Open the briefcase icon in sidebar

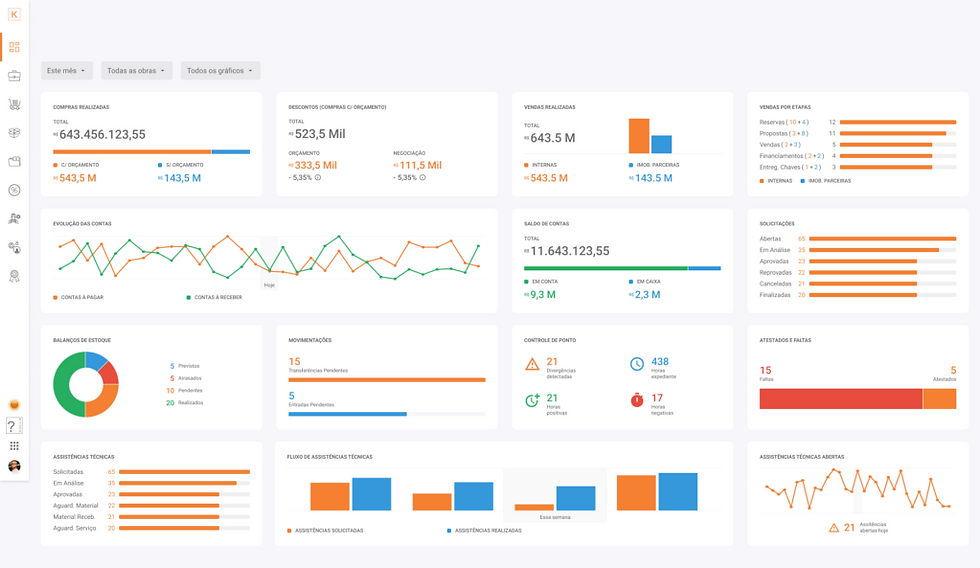pyautogui.click(x=14, y=76)
